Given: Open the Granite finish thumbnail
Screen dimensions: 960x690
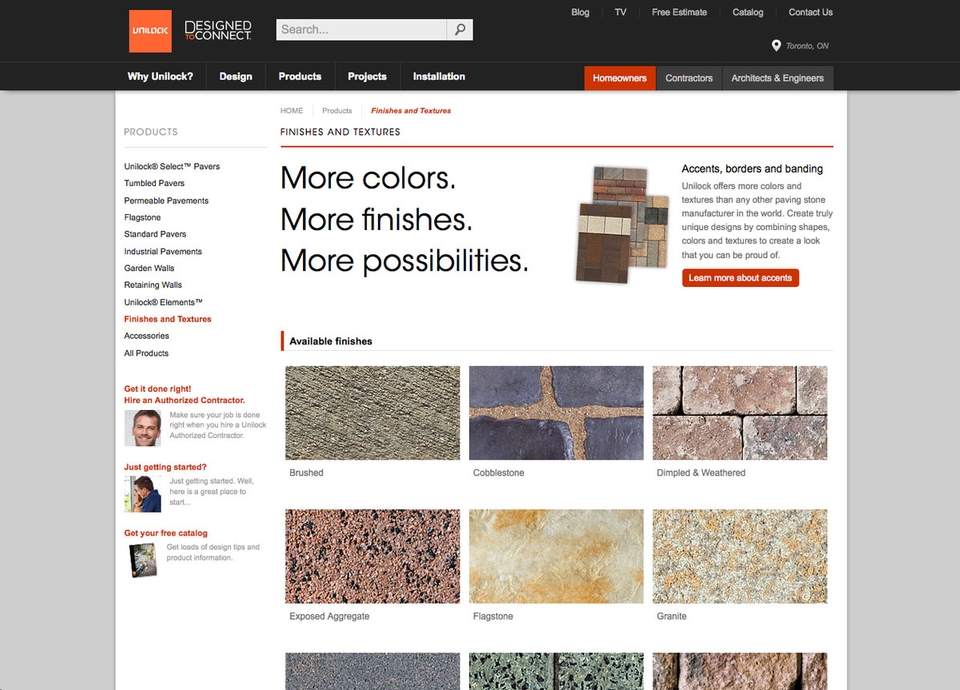Looking at the screenshot, I should [x=740, y=557].
